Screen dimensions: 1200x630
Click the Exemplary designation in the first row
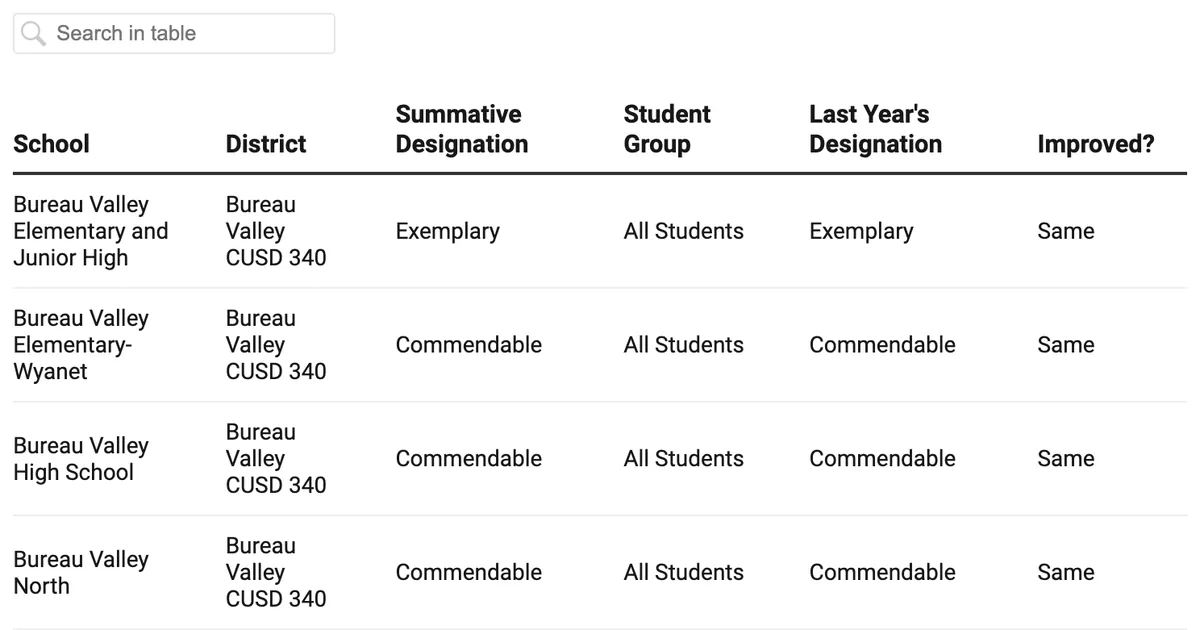tap(447, 231)
